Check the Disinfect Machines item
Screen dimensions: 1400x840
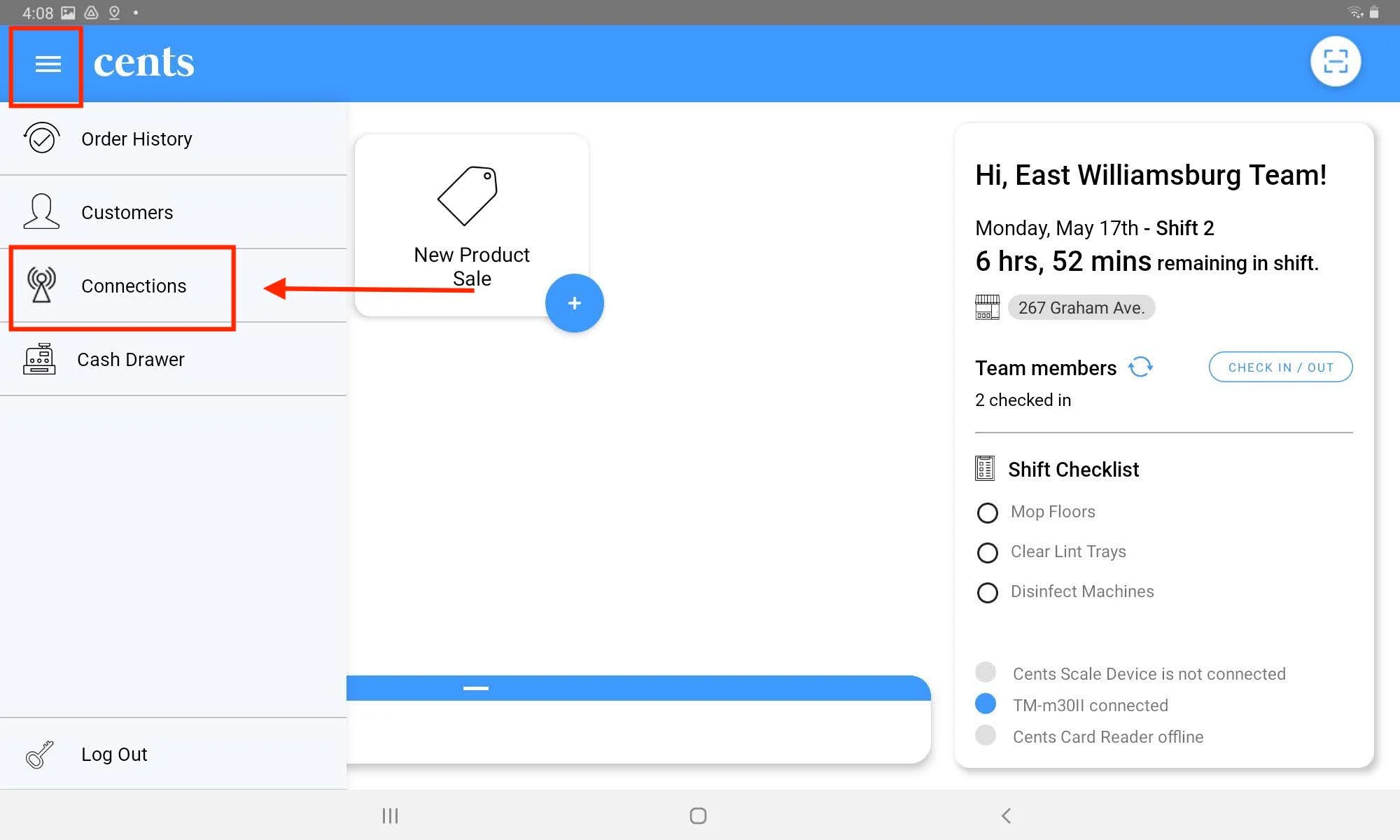(x=987, y=592)
